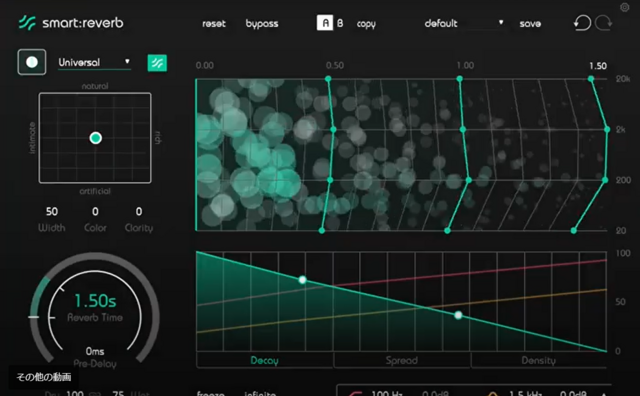Select the Decay tab

coord(264,360)
